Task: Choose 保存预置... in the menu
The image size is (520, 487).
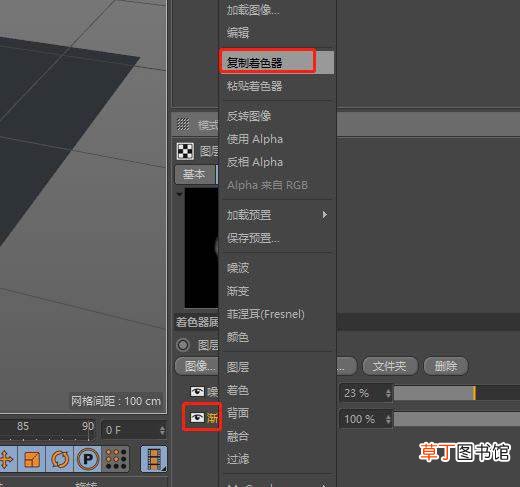Action: tap(253, 238)
